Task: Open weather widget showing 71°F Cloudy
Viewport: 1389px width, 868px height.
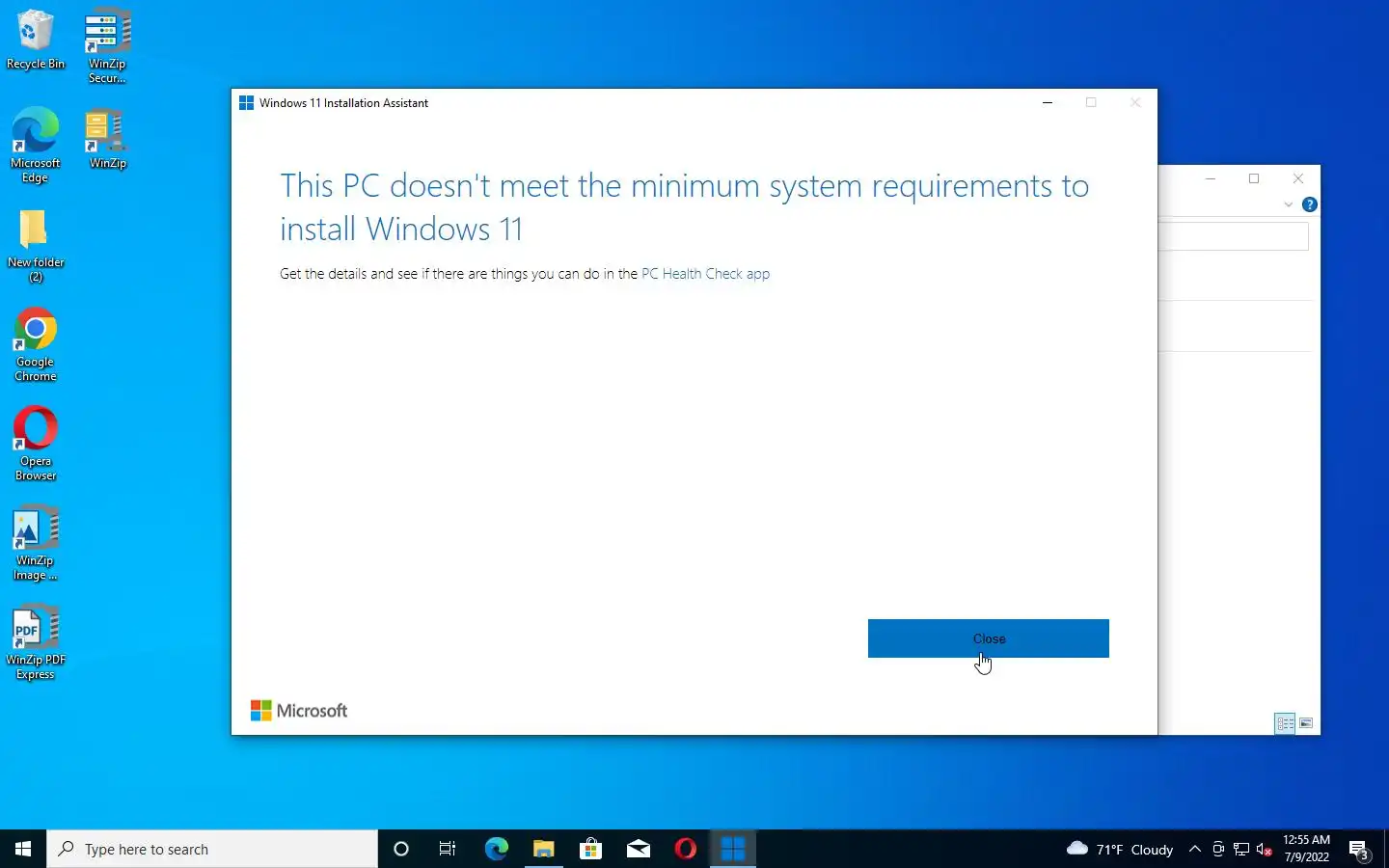Action: [1119, 849]
